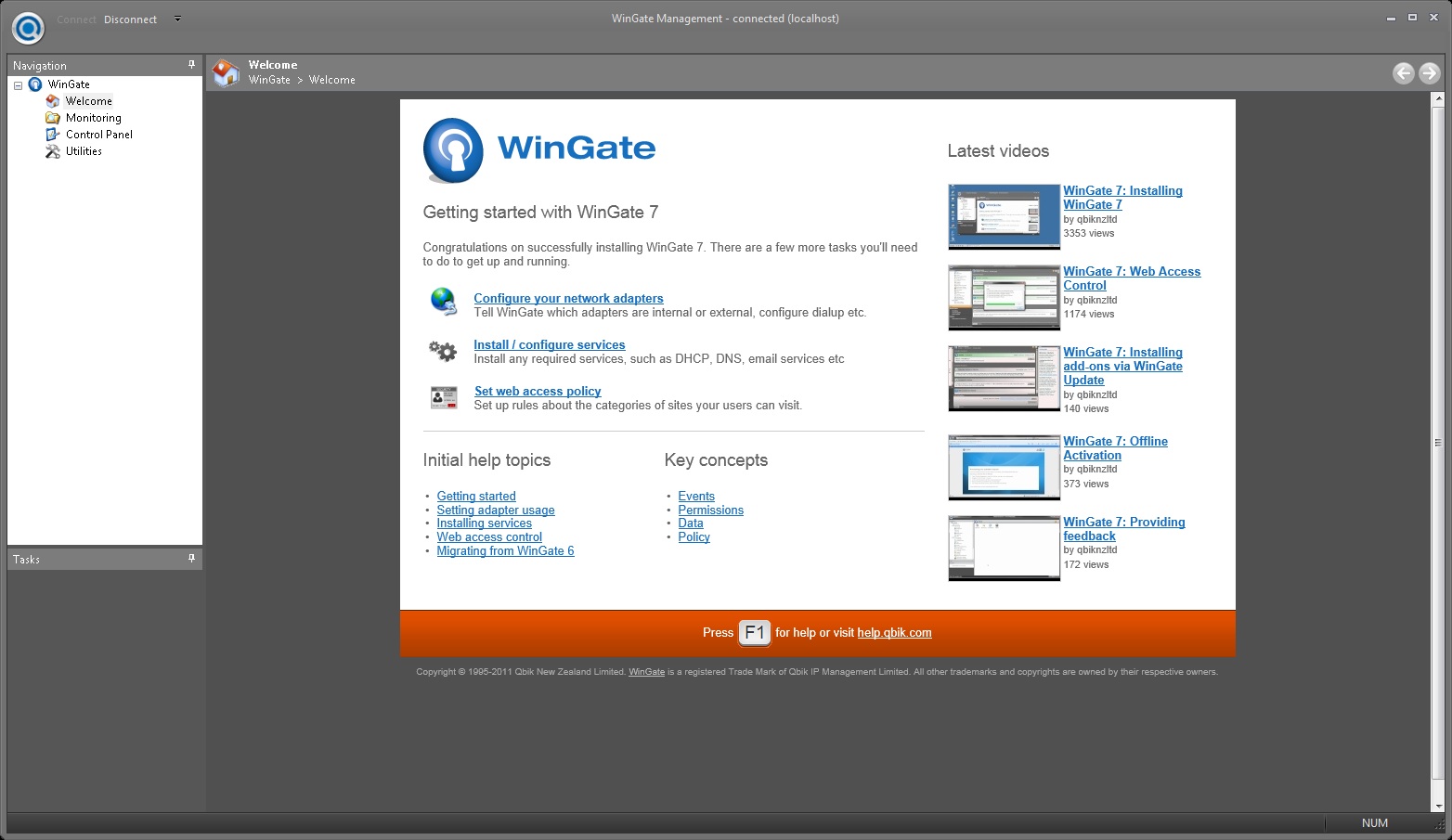
Task: Open Configure your network adapters link
Action: coord(568,298)
